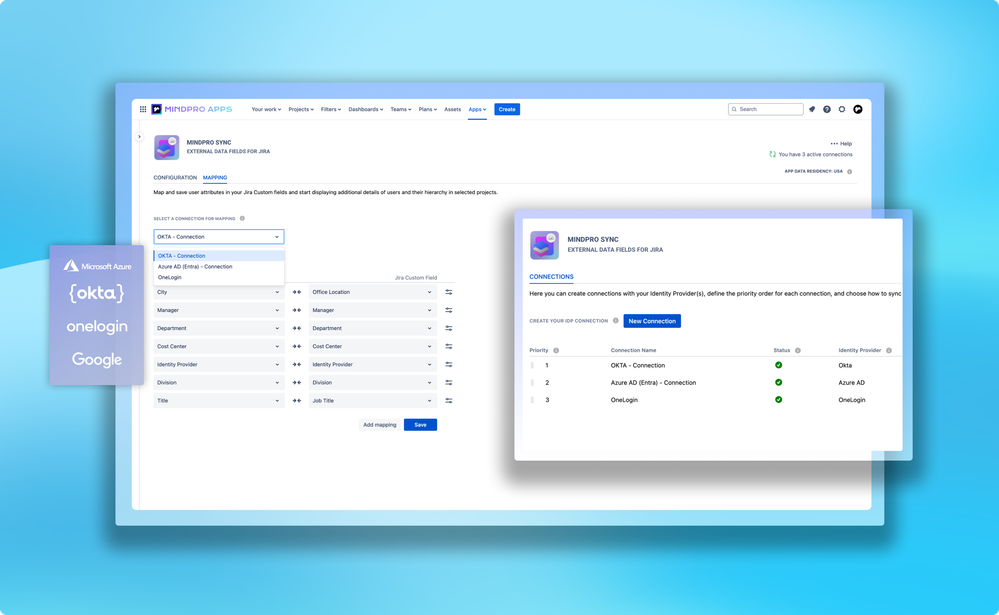
Task: Choose Azure AD (Entra) - Connection option
Action: point(219,266)
